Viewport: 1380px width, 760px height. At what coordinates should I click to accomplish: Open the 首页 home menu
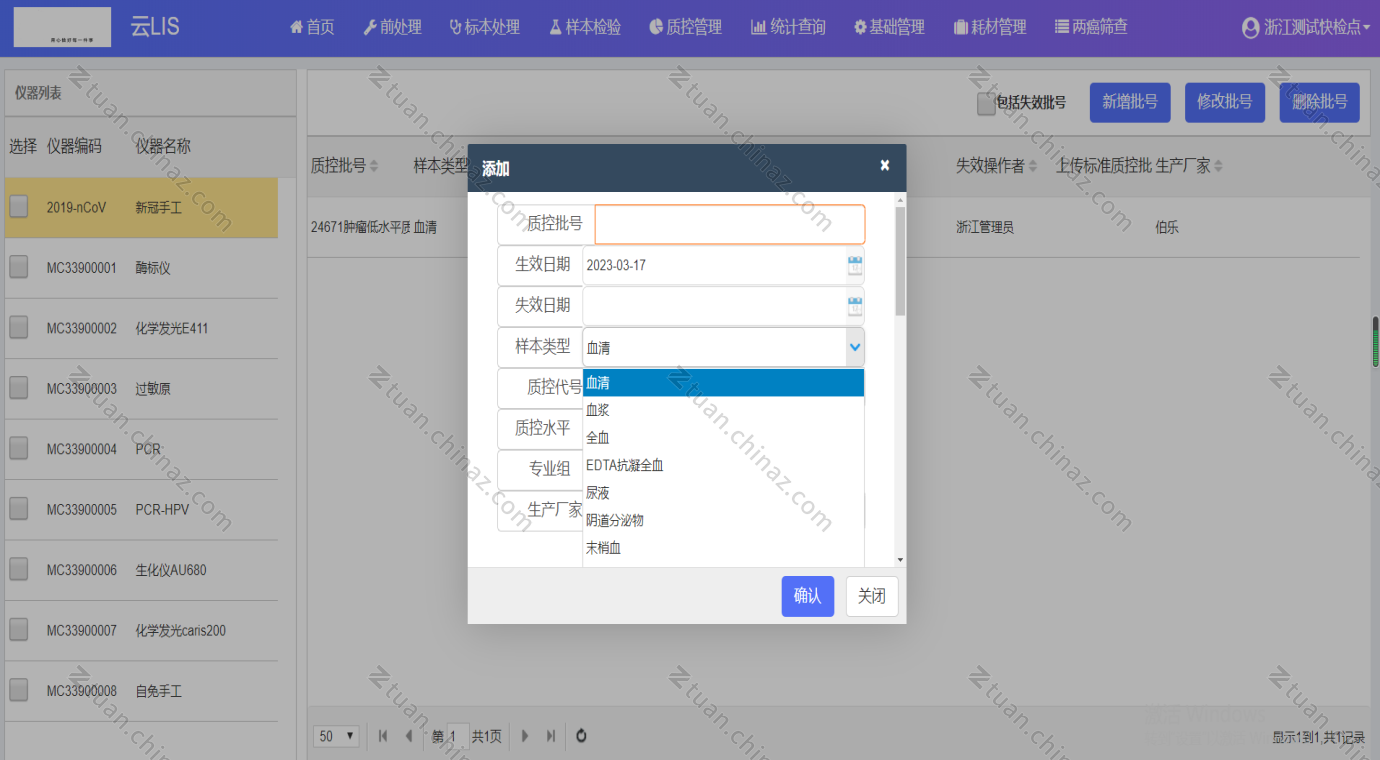(312, 27)
